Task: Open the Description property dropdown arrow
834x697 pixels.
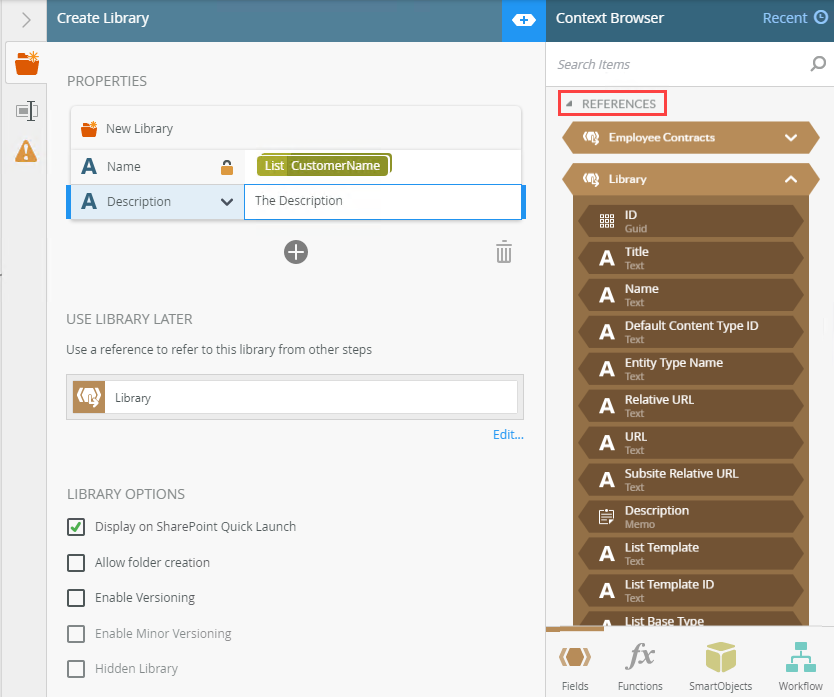Action: pyautogui.click(x=227, y=202)
